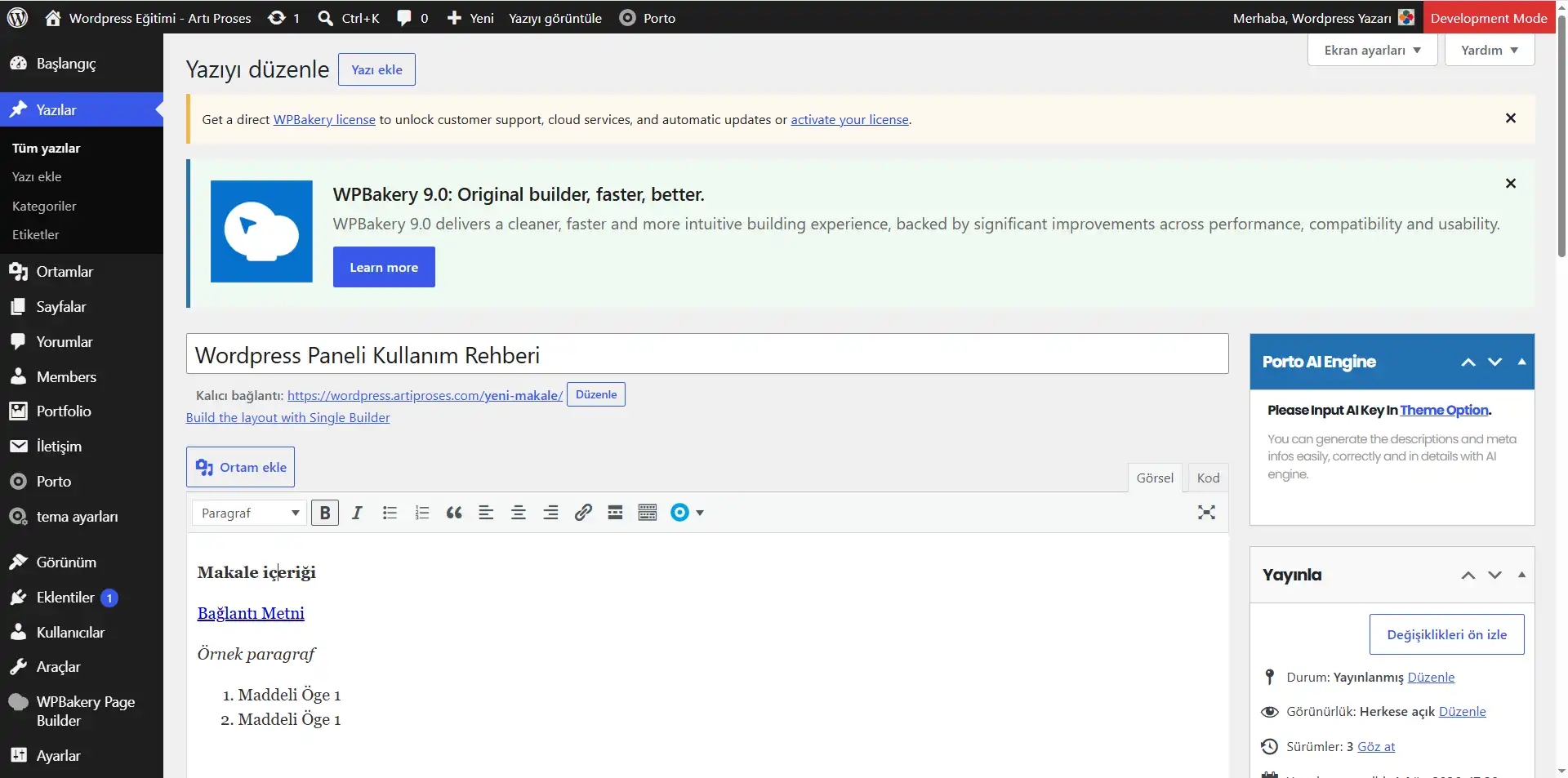The height and width of the screenshot is (778, 1568).
Task: Open WPBakery Page Builder menu
Action: [x=82, y=711]
